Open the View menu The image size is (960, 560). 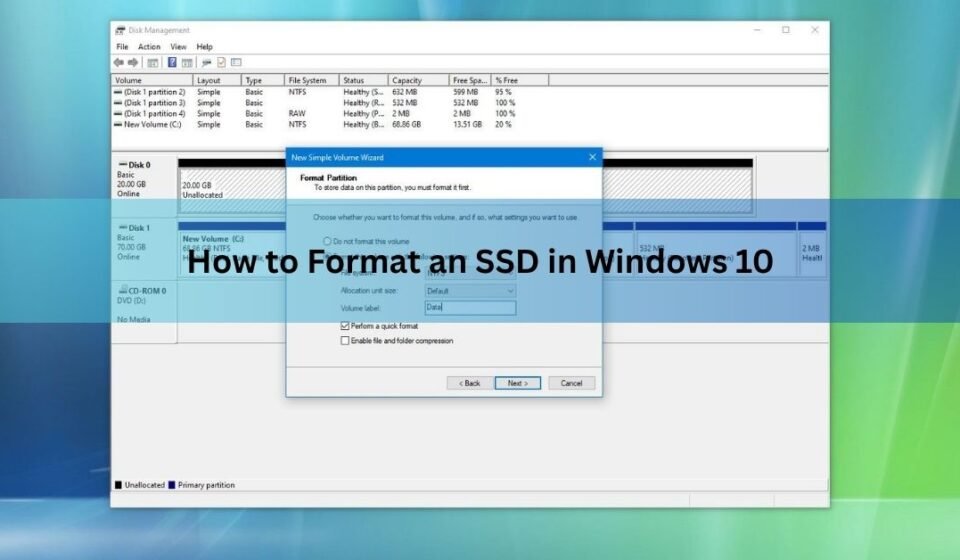coord(178,47)
